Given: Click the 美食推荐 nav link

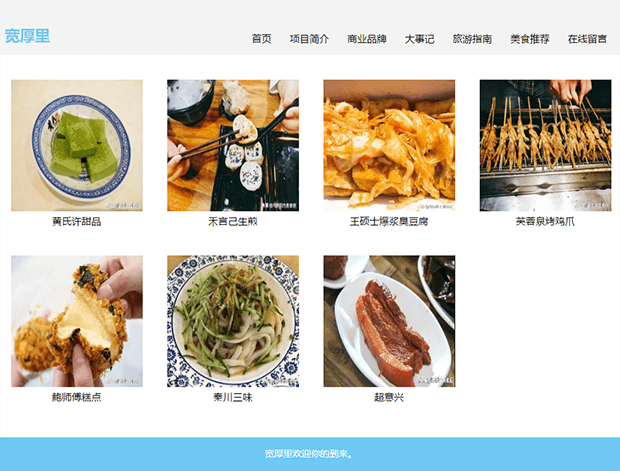Looking at the screenshot, I should pyautogui.click(x=530, y=39).
